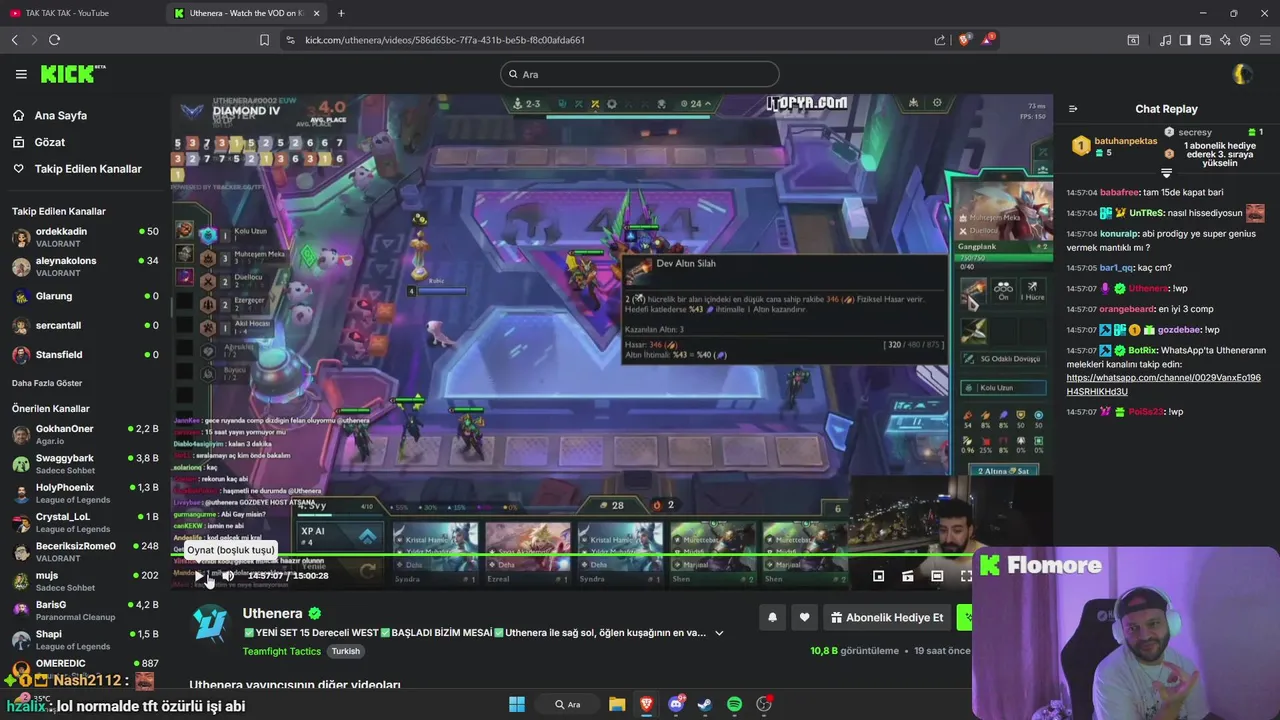Select ordekkadin followed channel
Image resolution: width=1280 pixels, height=720 pixels.
85,238
